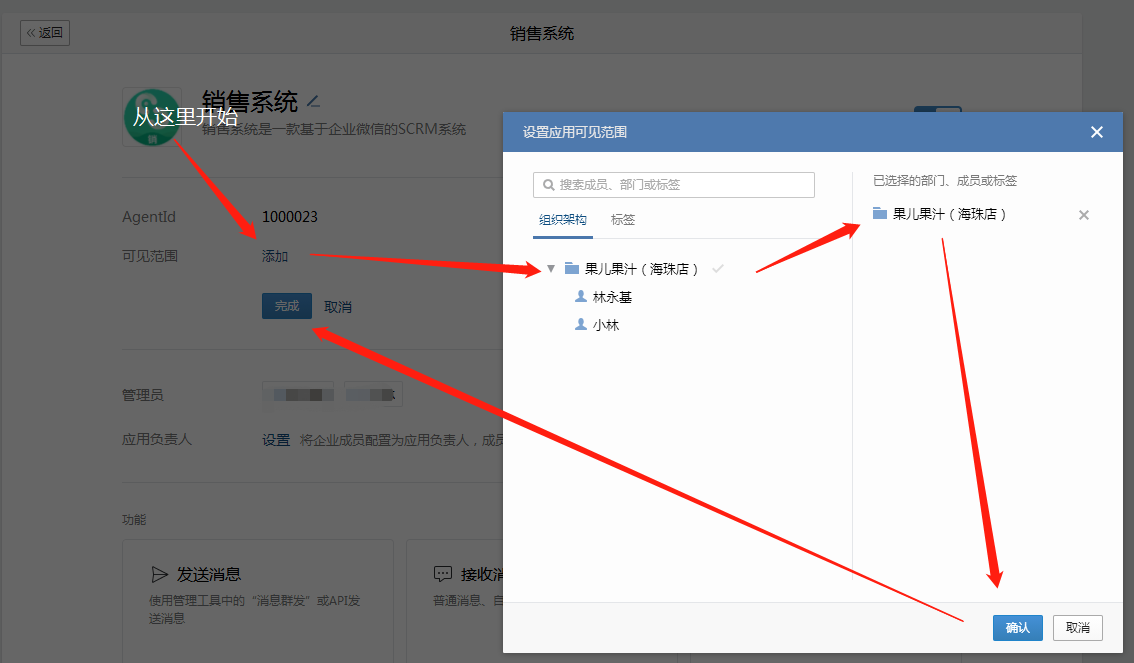Image resolution: width=1134 pixels, height=663 pixels.
Task: Click selected 果儿果汁（海珠店）in right panel
Action: pyautogui.click(x=949, y=214)
